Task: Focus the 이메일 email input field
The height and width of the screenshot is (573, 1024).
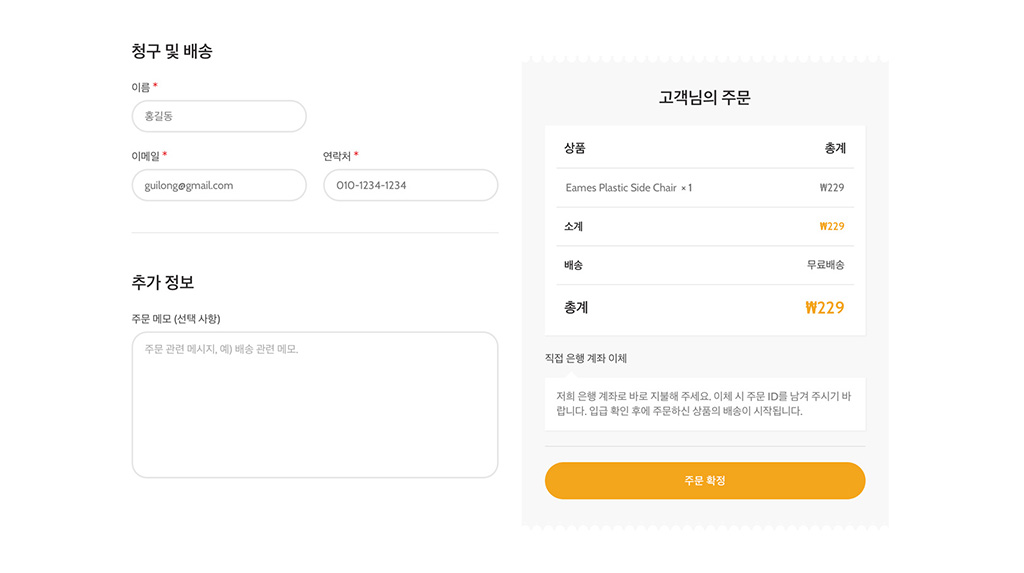Action: click(218, 185)
